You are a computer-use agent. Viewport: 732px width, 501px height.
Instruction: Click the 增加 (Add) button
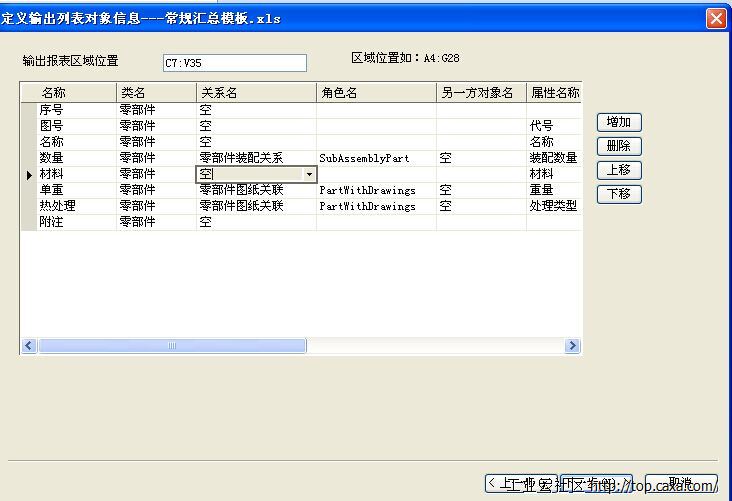(619, 122)
